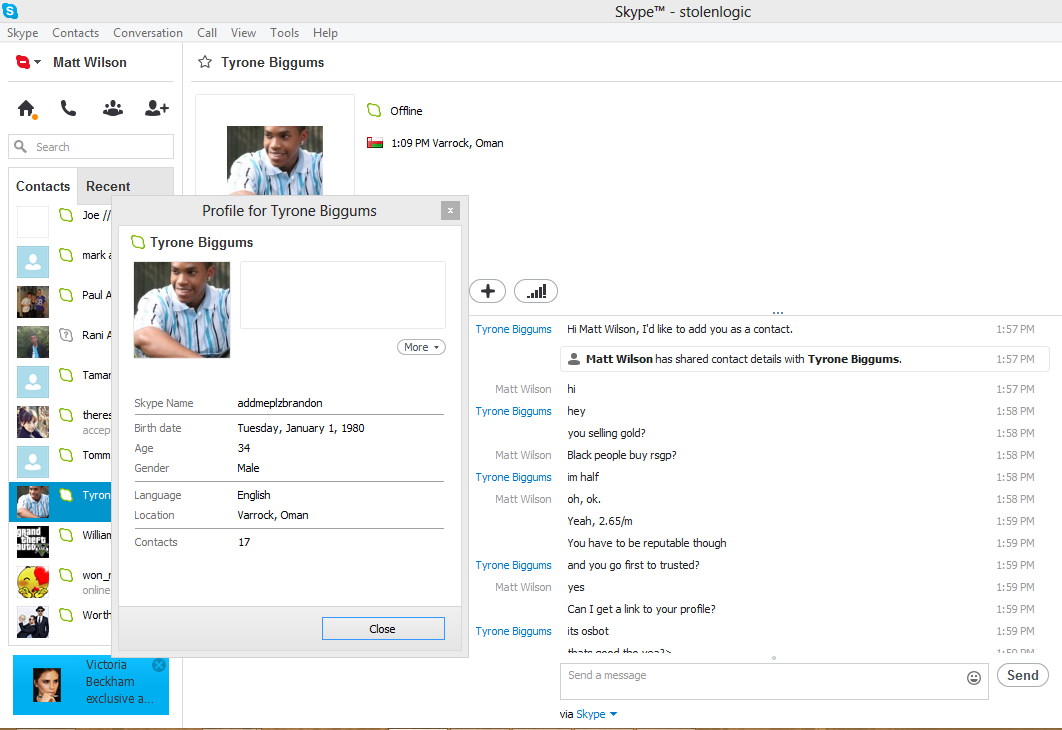Click the Skype logo in title bar
The image size is (1062, 730).
click(10, 11)
